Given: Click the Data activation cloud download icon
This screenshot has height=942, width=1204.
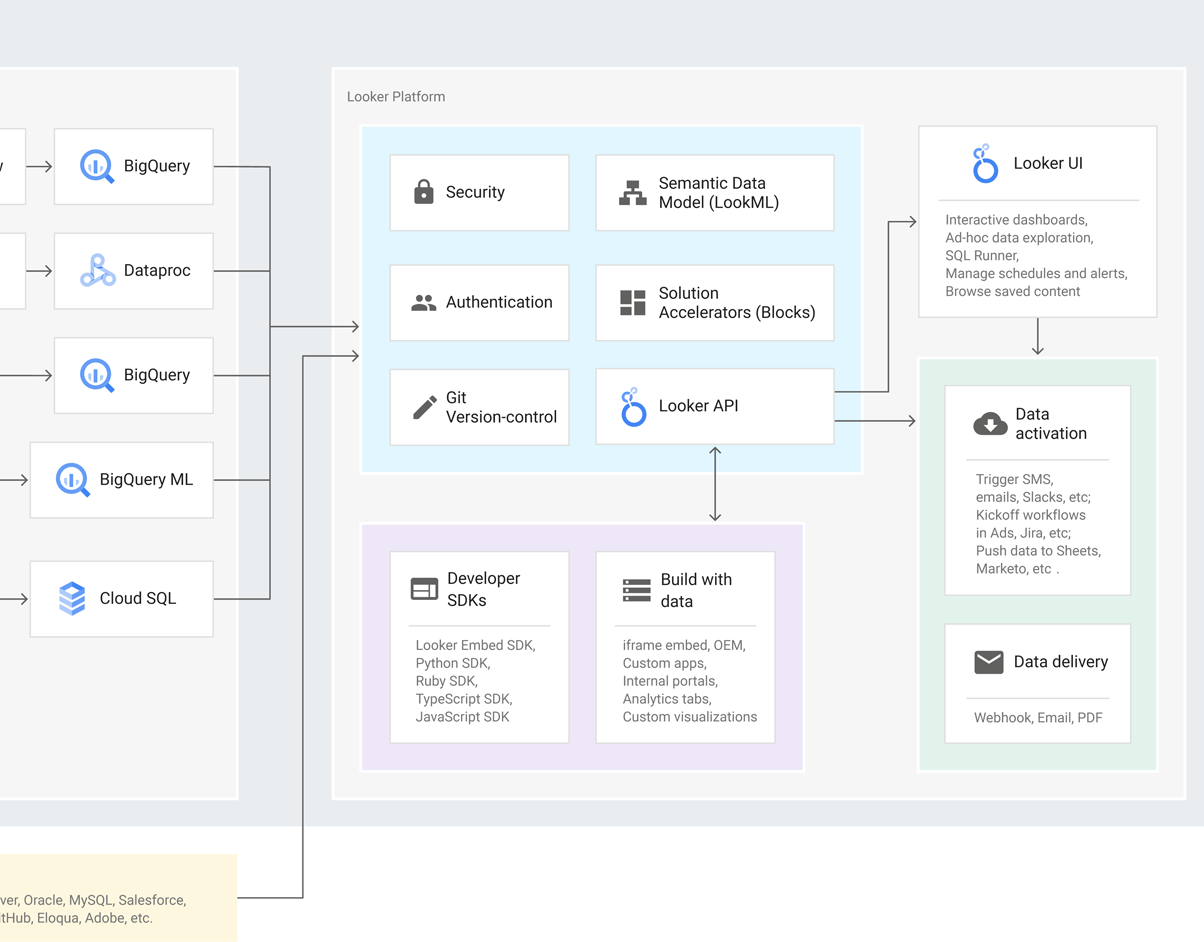Looking at the screenshot, I should tap(990, 424).
